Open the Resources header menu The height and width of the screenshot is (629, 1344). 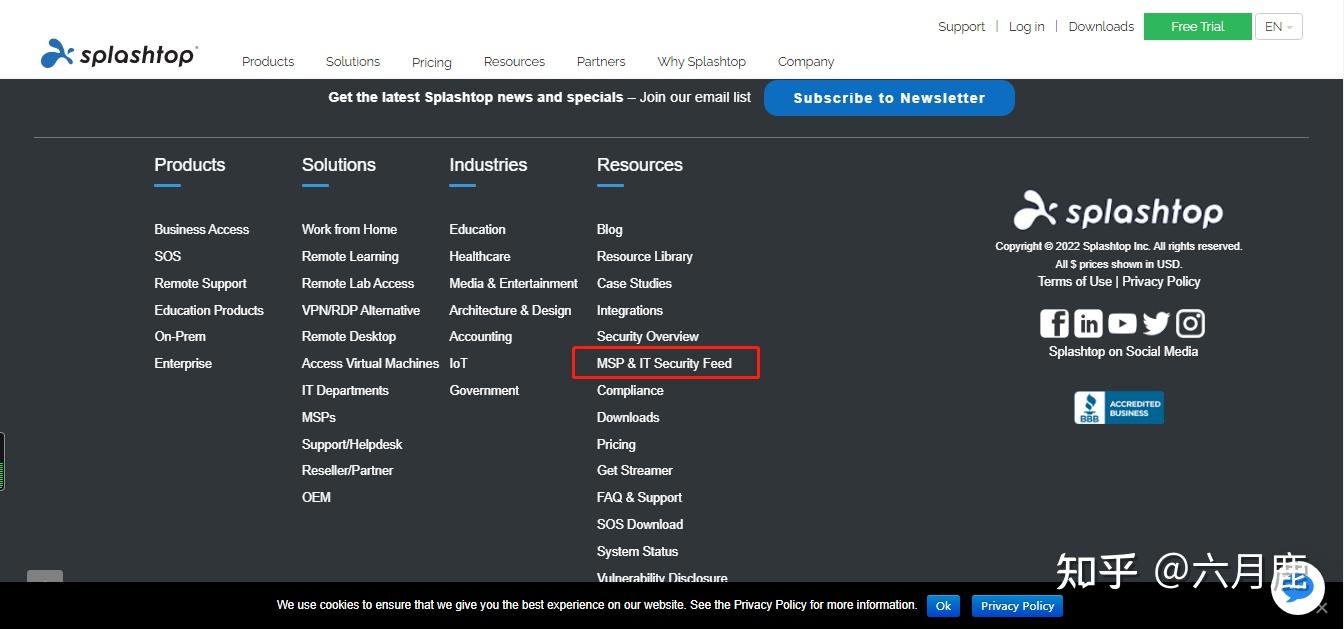(514, 61)
